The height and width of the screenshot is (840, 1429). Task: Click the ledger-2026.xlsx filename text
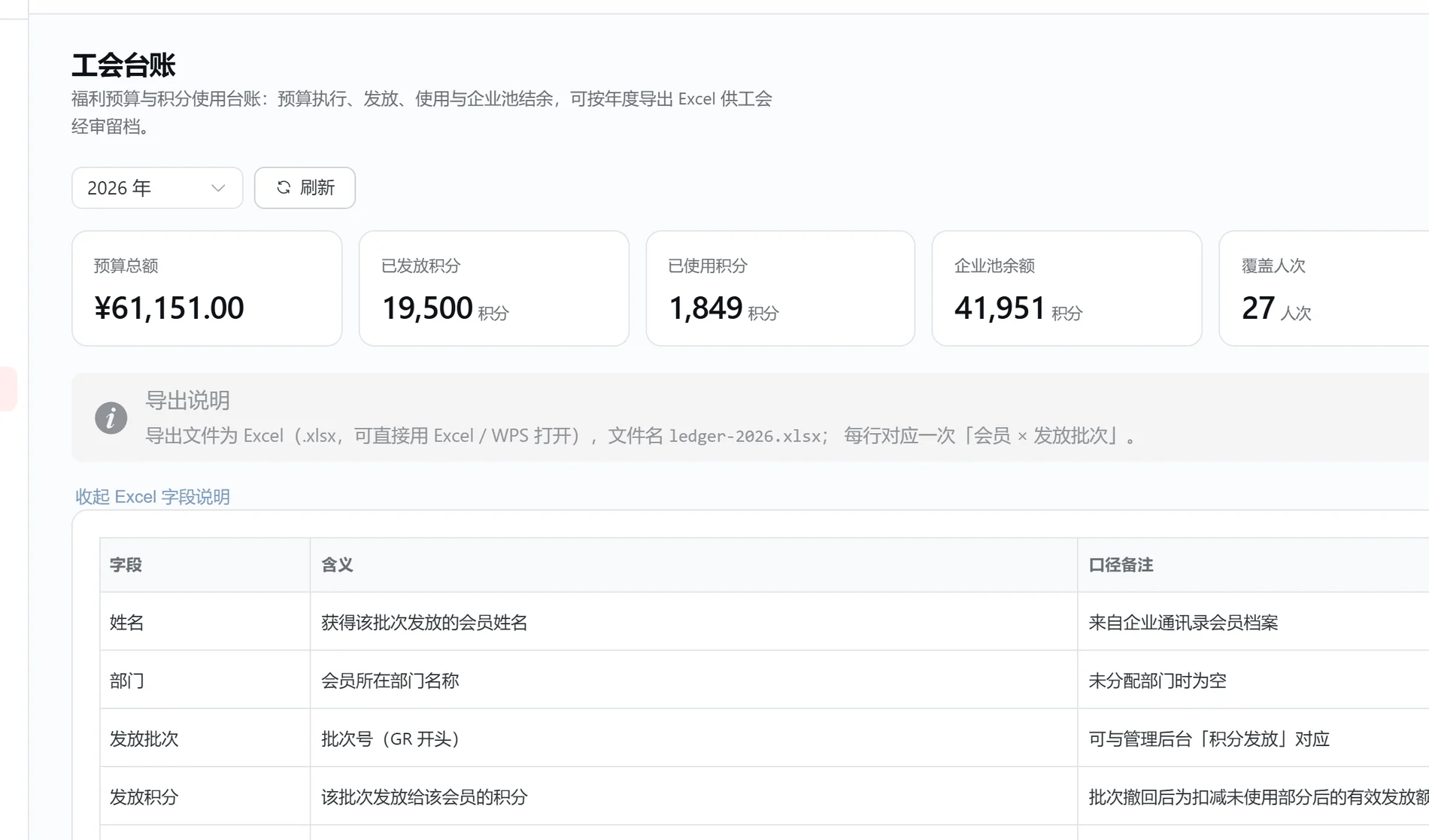tap(745, 436)
